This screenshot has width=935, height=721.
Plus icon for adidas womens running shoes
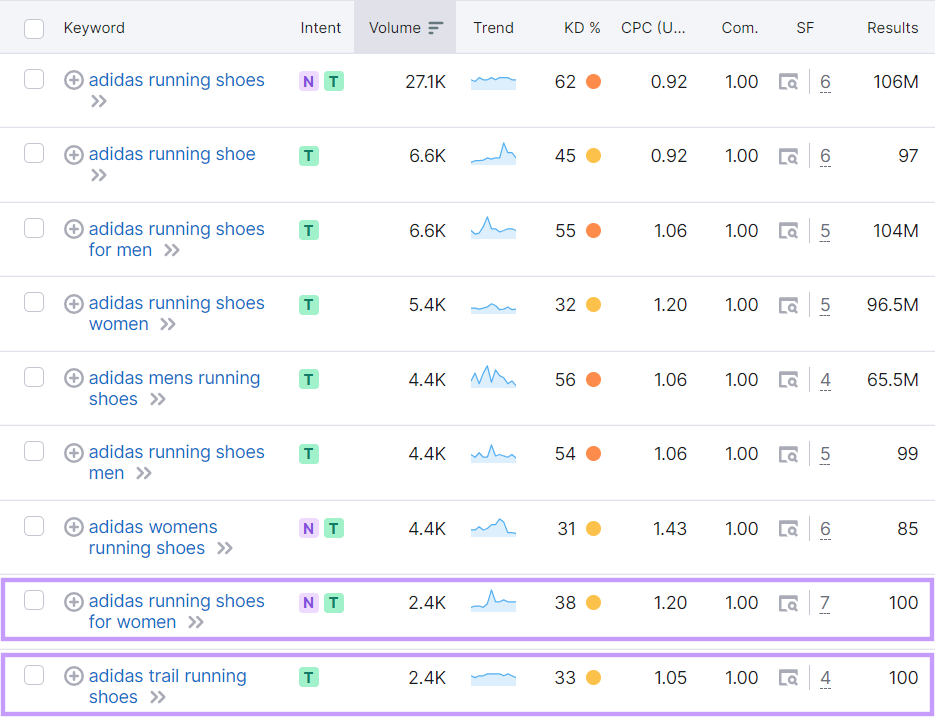click(x=73, y=527)
